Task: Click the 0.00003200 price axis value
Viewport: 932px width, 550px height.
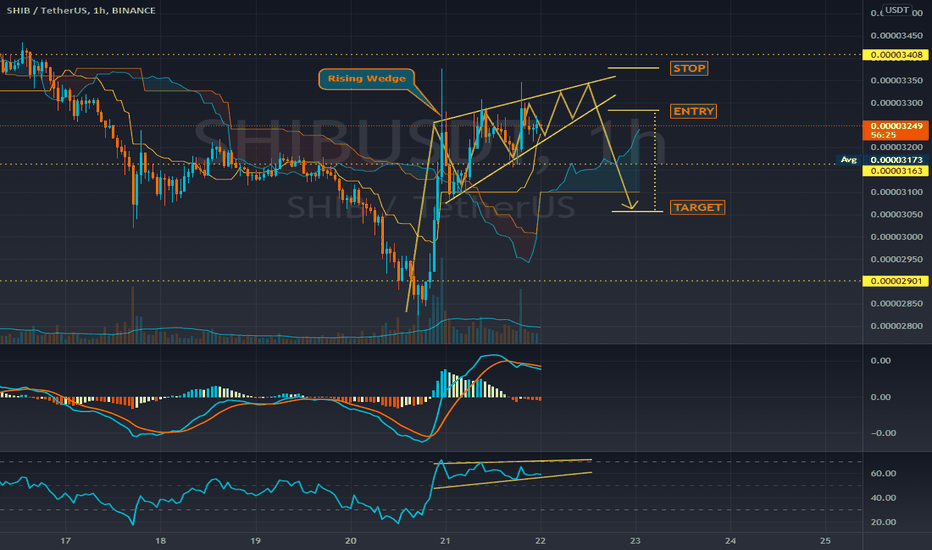Action: 896,147
